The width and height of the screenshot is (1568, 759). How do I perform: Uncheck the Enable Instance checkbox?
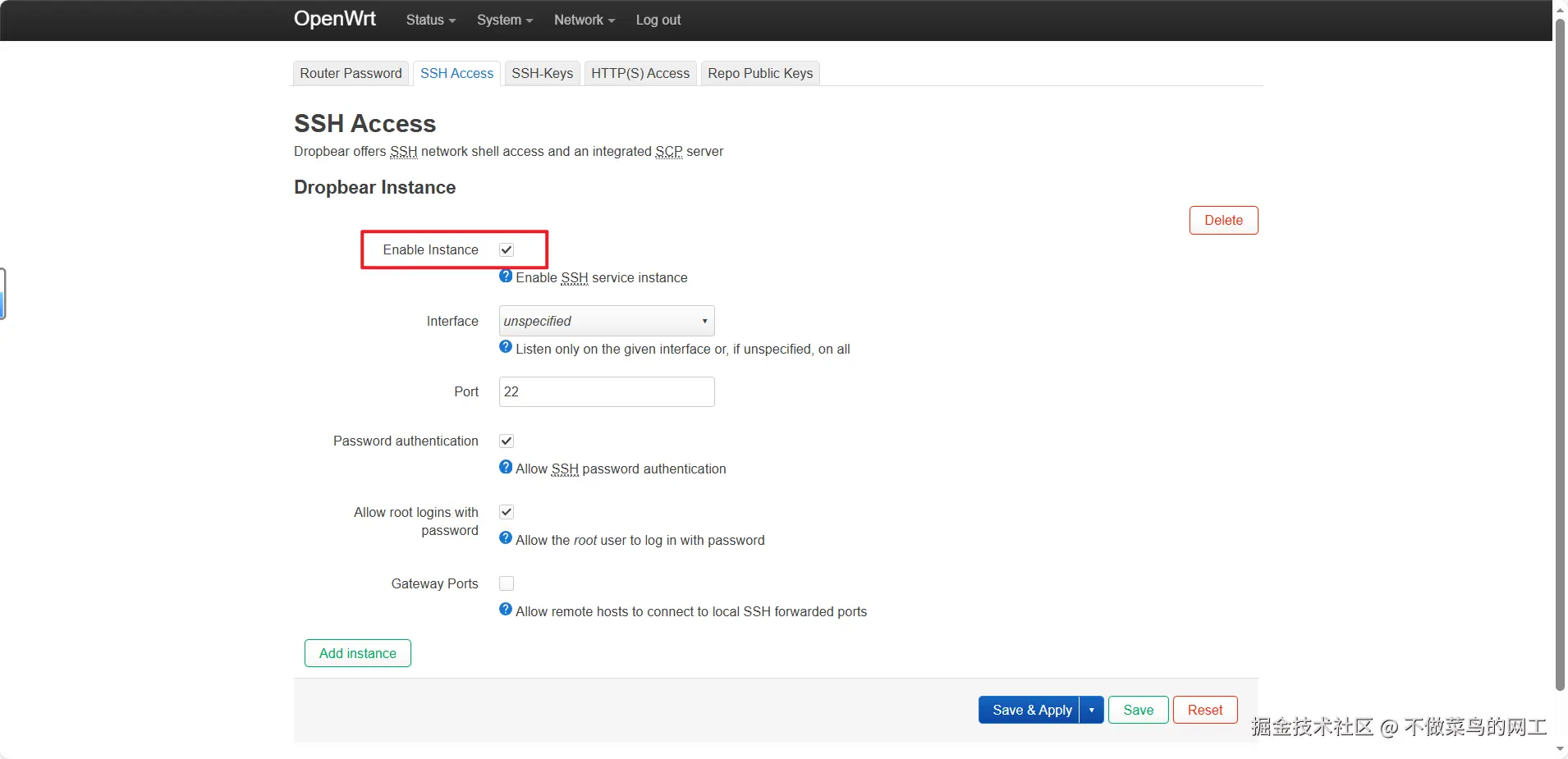coord(507,250)
